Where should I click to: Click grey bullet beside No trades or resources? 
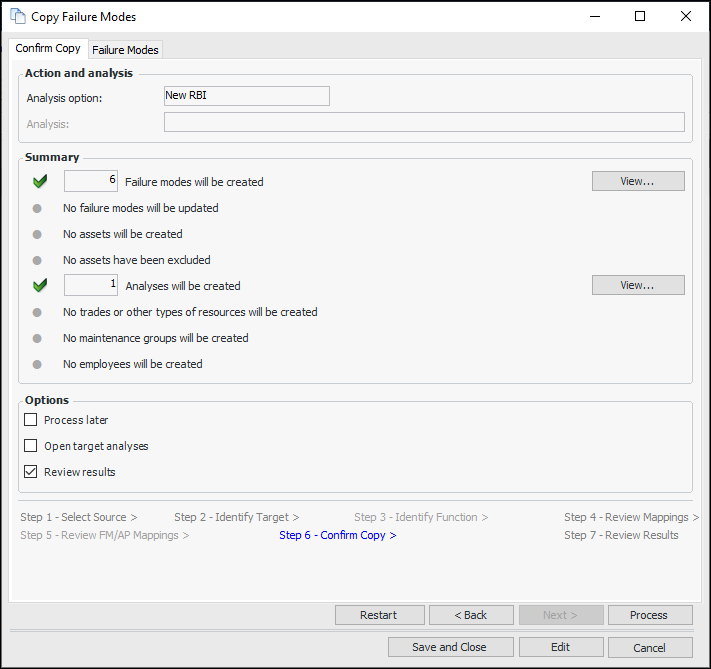click(37, 313)
